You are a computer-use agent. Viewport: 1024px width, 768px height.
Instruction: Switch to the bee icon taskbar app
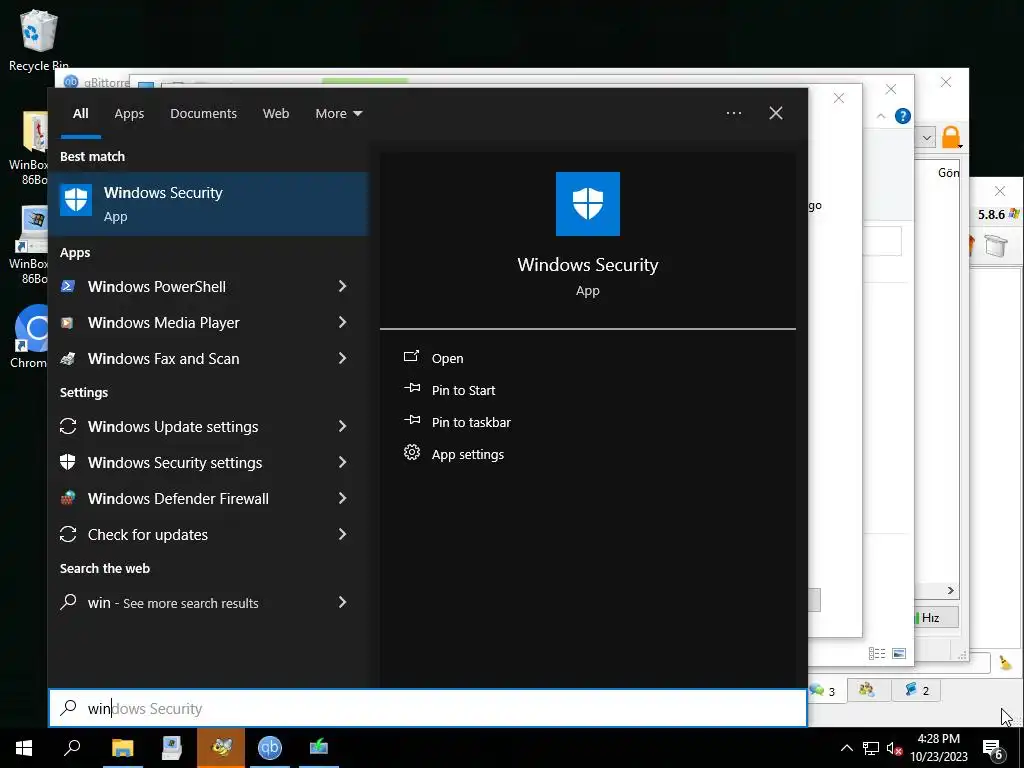pyautogui.click(x=221, y=748)
